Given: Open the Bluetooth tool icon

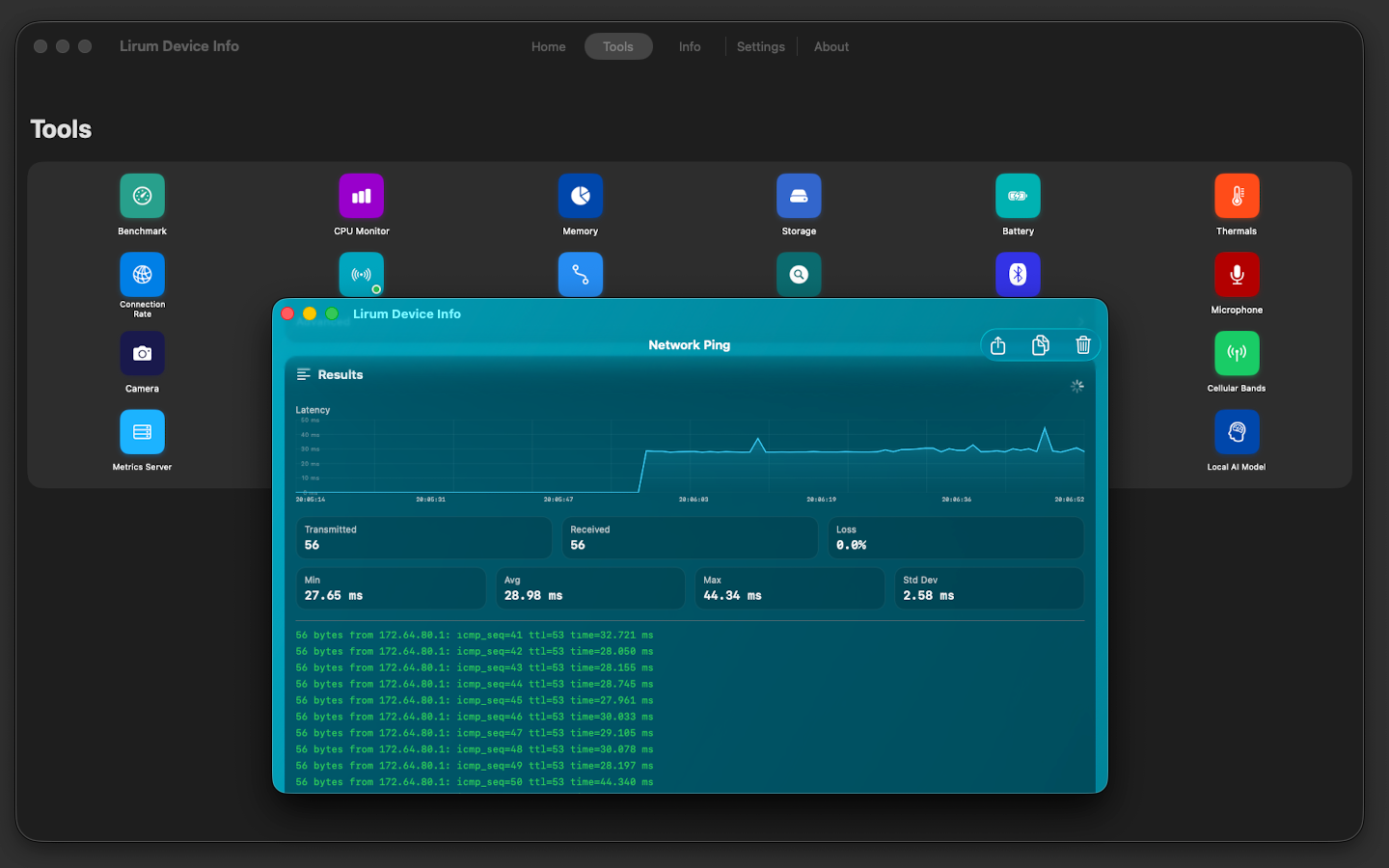Looking at the screenshot, I should 1018,275.
